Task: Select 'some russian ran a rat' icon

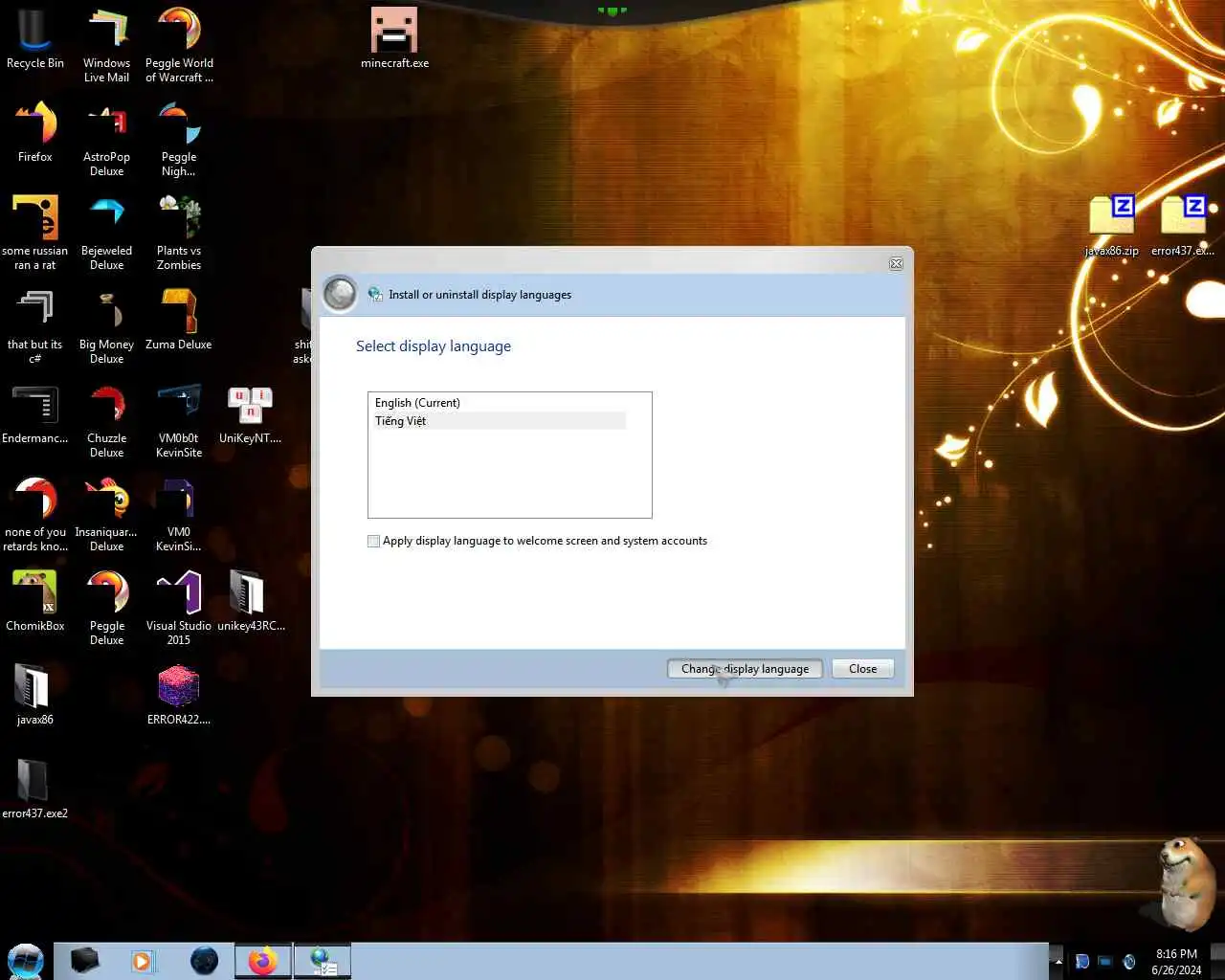Action: [35, 234]
